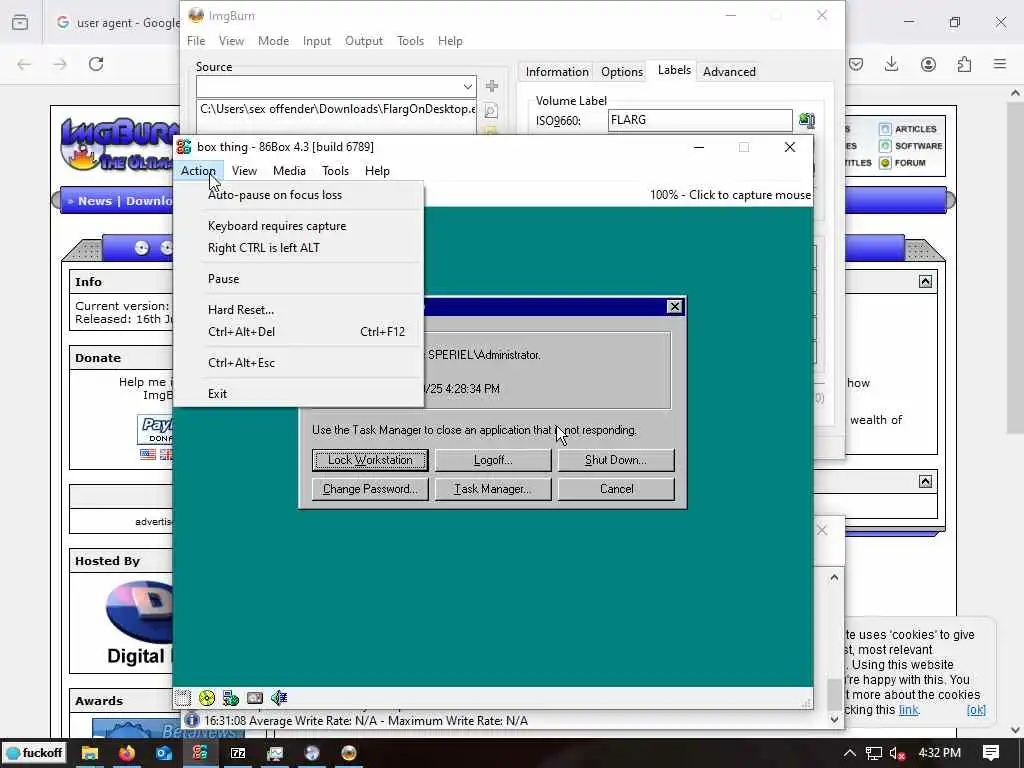
Task: Open 86Box Tools menu
Action: tap(335, 170)
